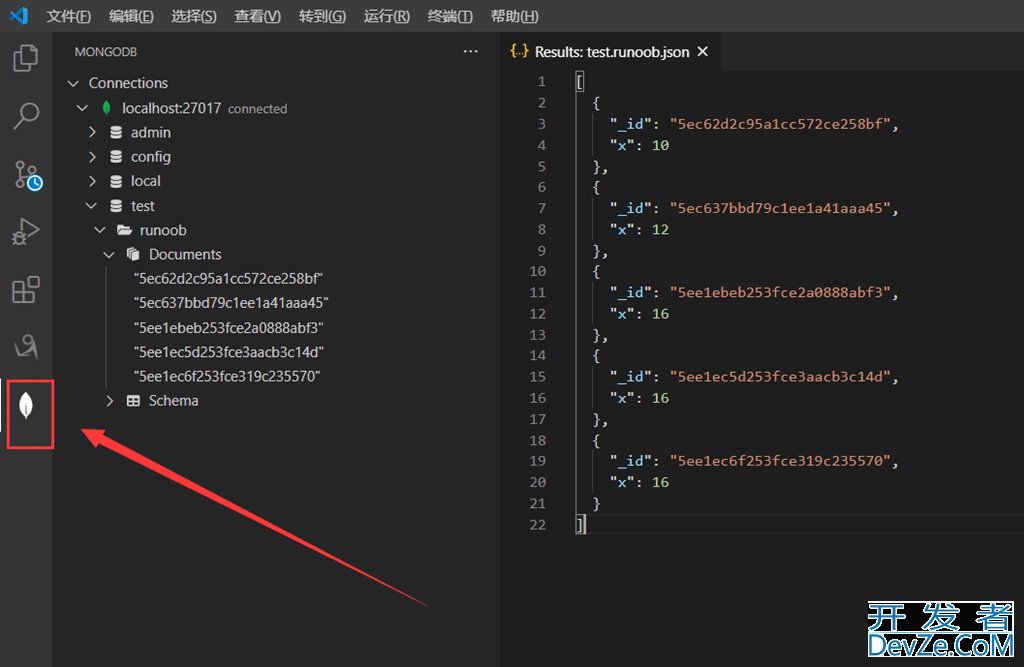This screenshot has width=1024, height=667.
Task: Click the open folder icon beside runoob
Action: pos(124,230)
